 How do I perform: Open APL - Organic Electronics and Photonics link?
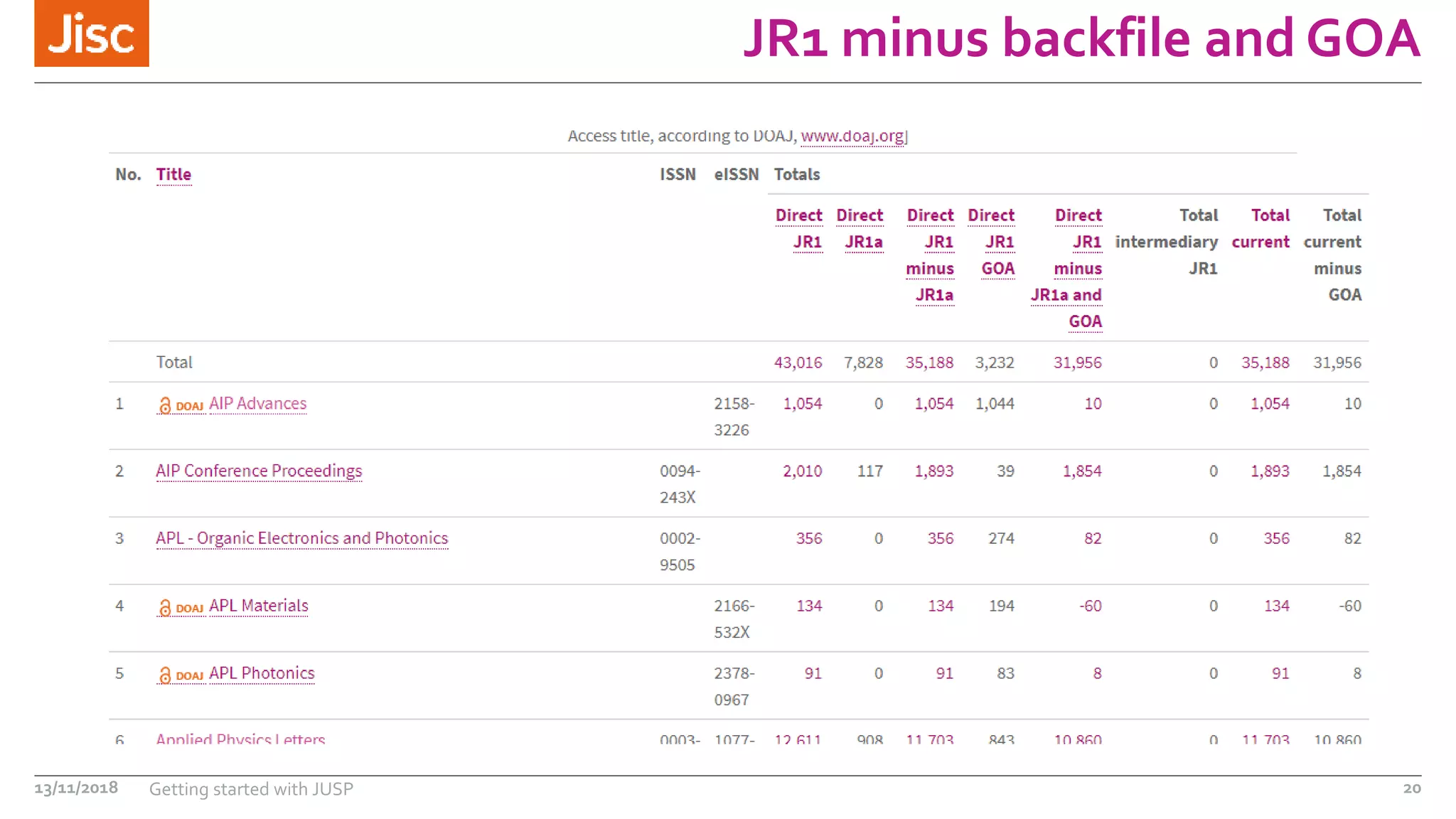pyautogui.click(x=302, y=538)
